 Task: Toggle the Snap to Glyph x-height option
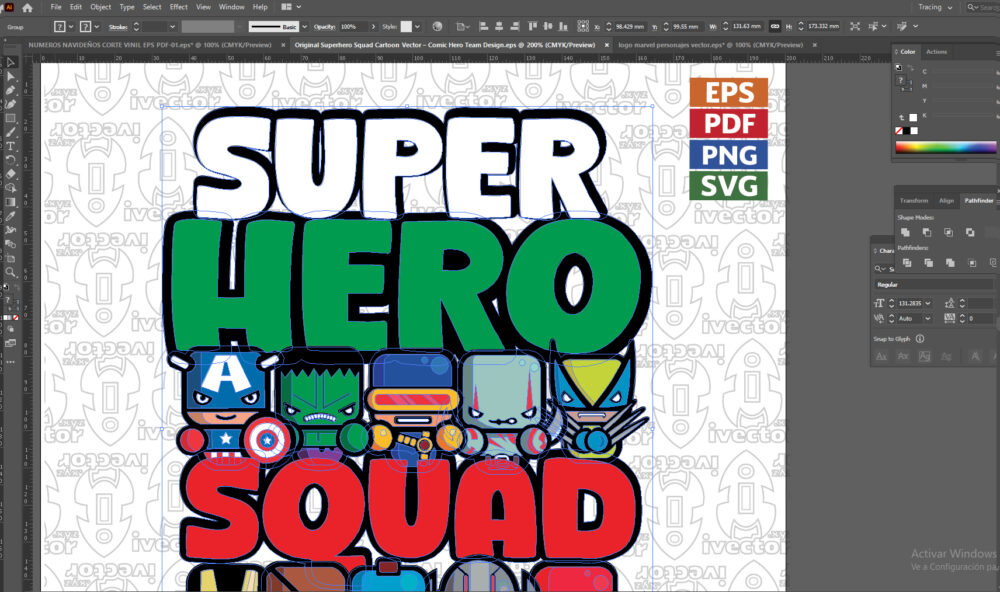(x=903, y=357)
